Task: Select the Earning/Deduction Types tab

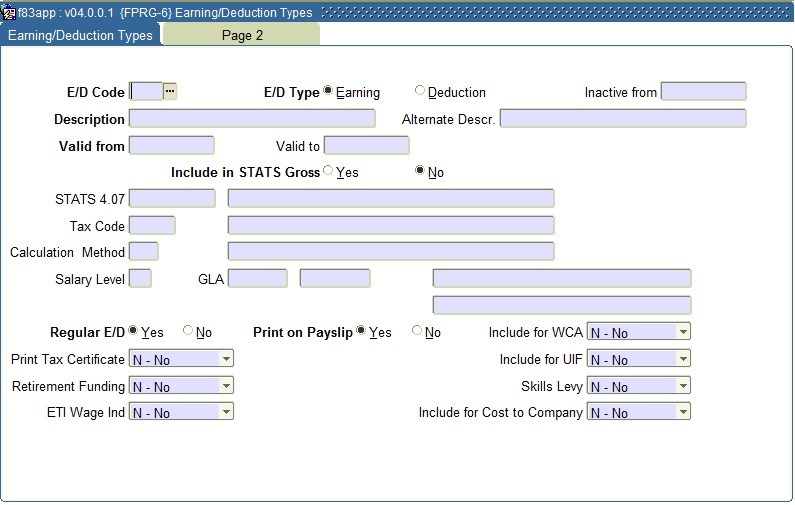Action: 80,35
